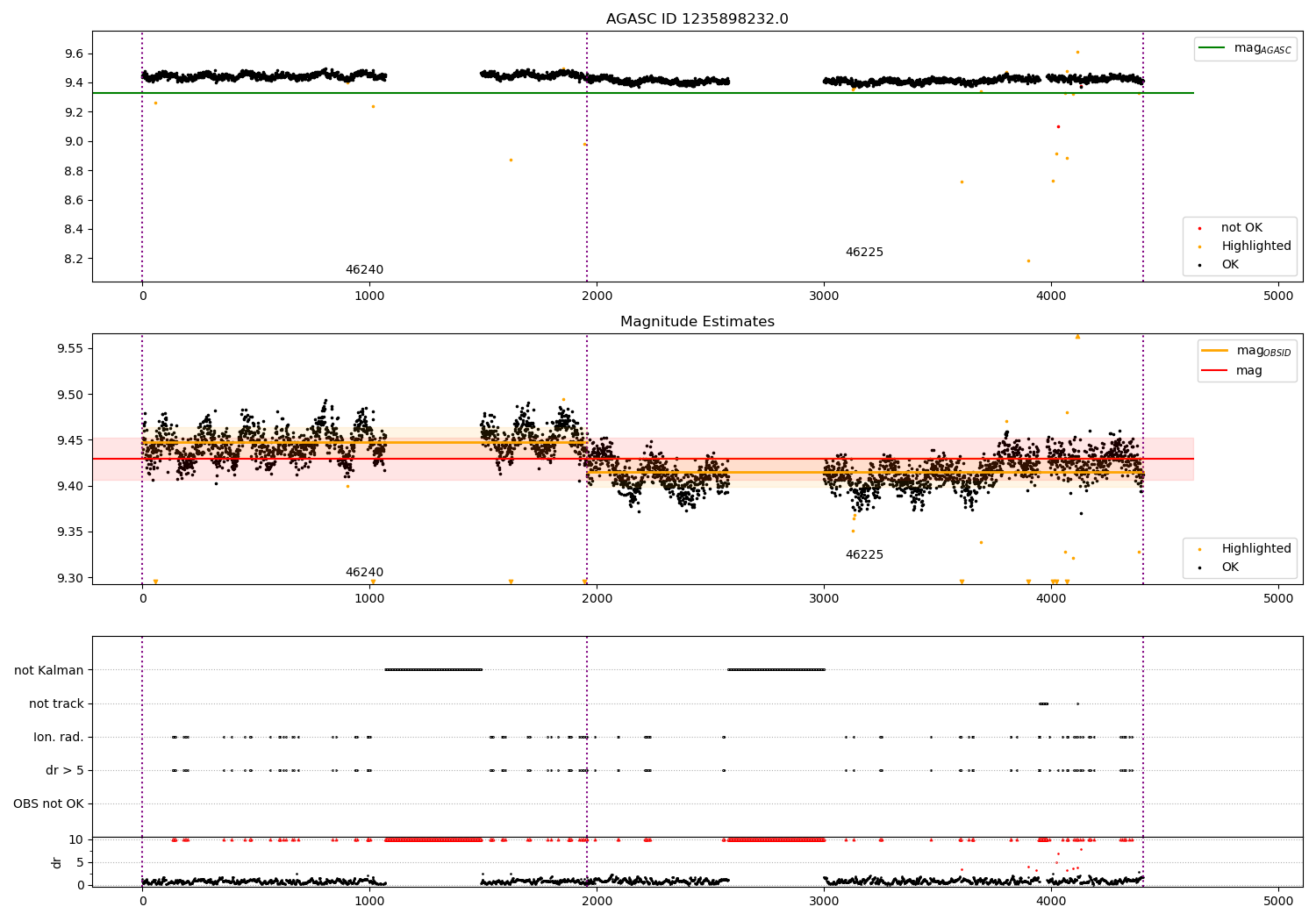Click the 9.0 y-axis tick label
1316x921 pixels.
[x=73, y=142]
